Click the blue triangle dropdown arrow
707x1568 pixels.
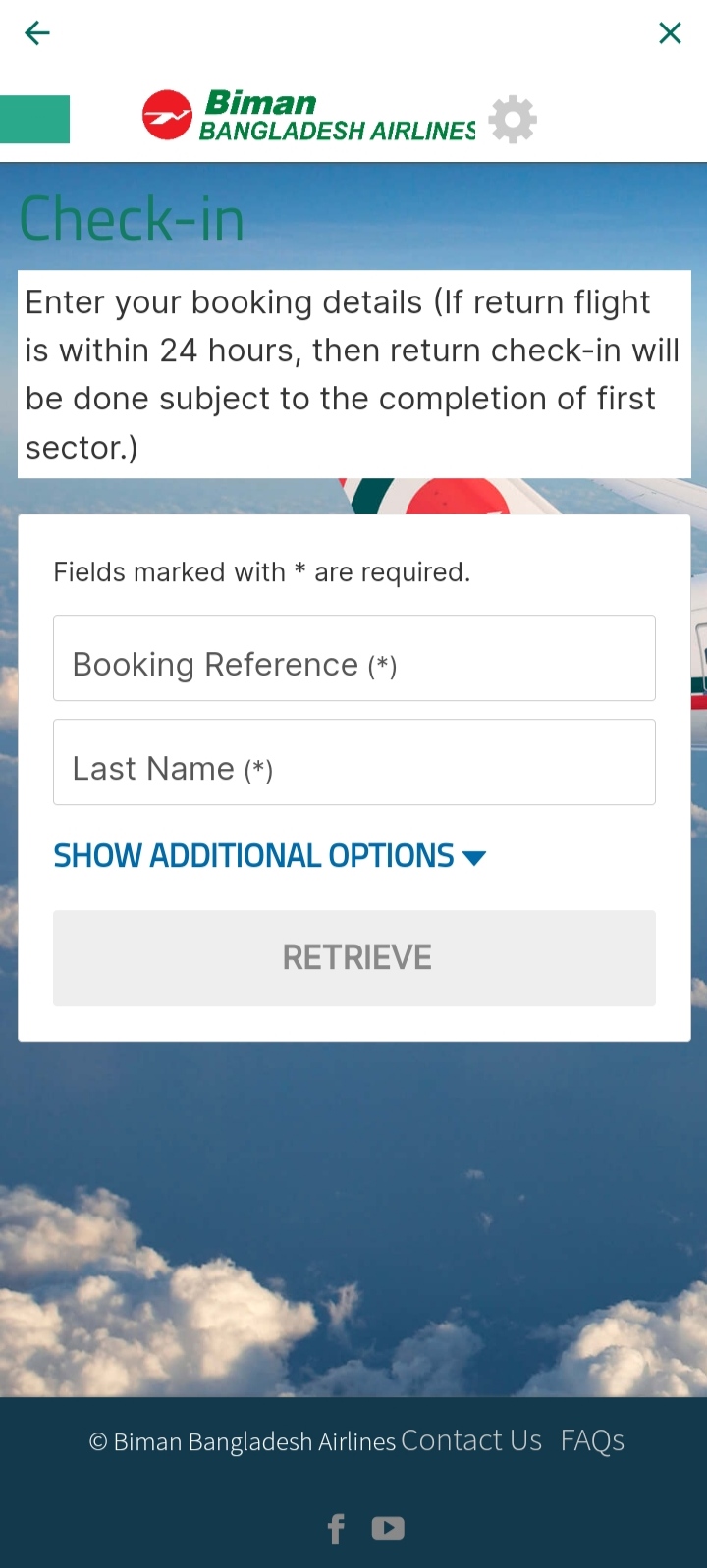point(474,858)
